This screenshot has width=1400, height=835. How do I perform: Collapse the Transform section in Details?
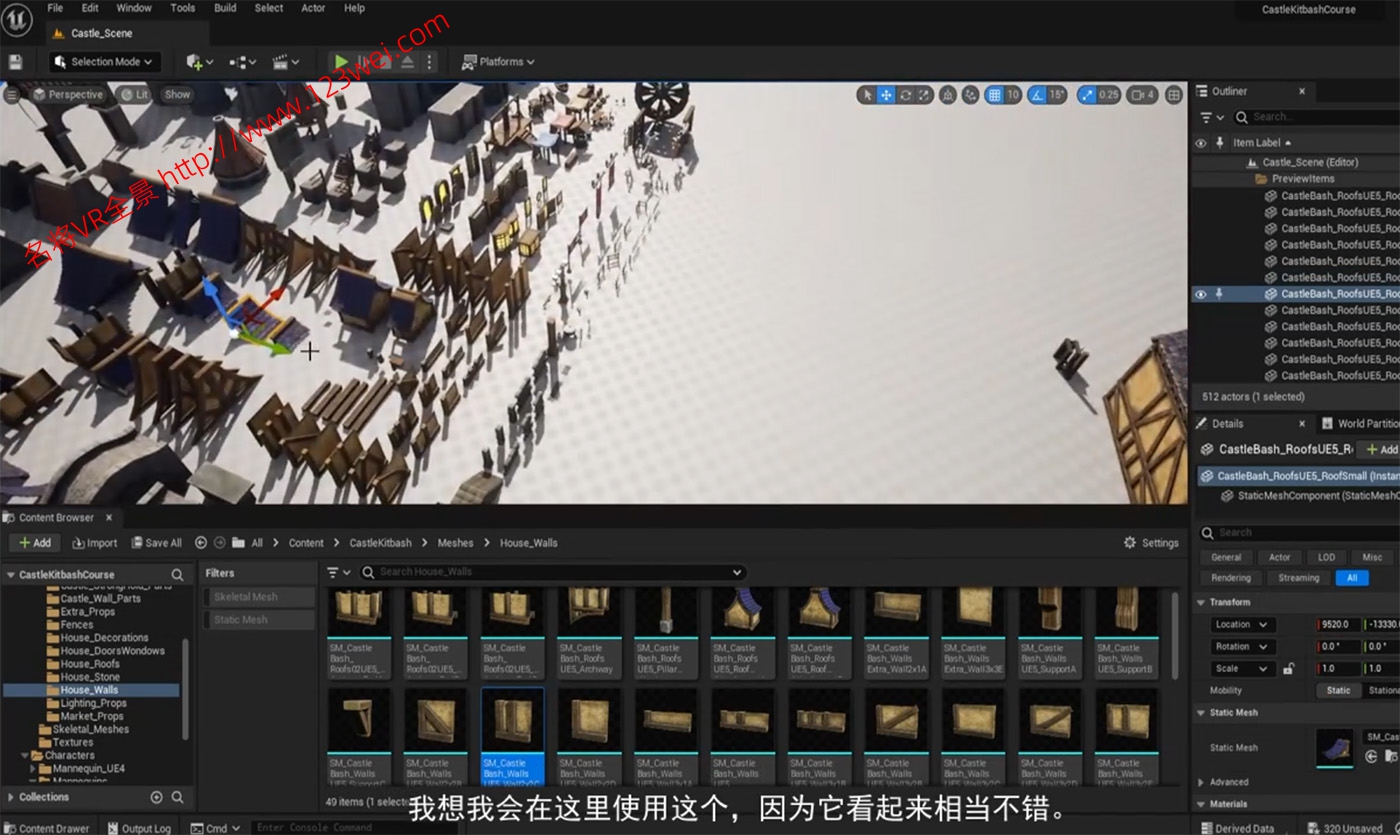coord(1201,602)
